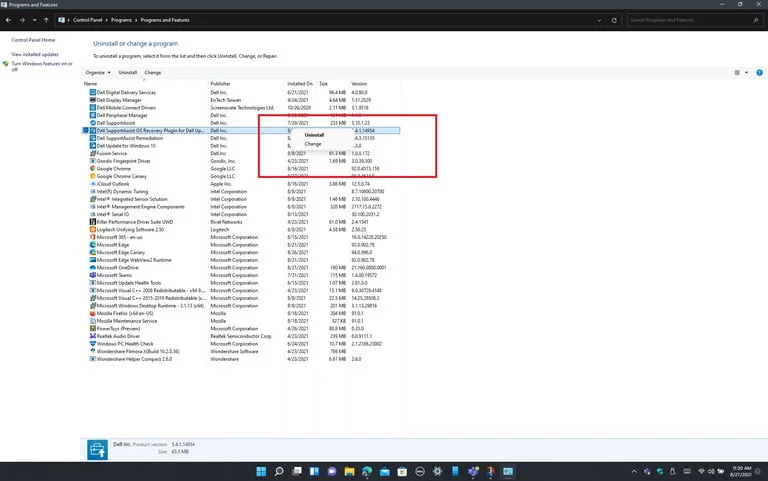Image resolution: width=768 pixels, height=481 pixels.
Task: Click the Dell Digital Delivery Services icon
Action: tap(93, 92)
